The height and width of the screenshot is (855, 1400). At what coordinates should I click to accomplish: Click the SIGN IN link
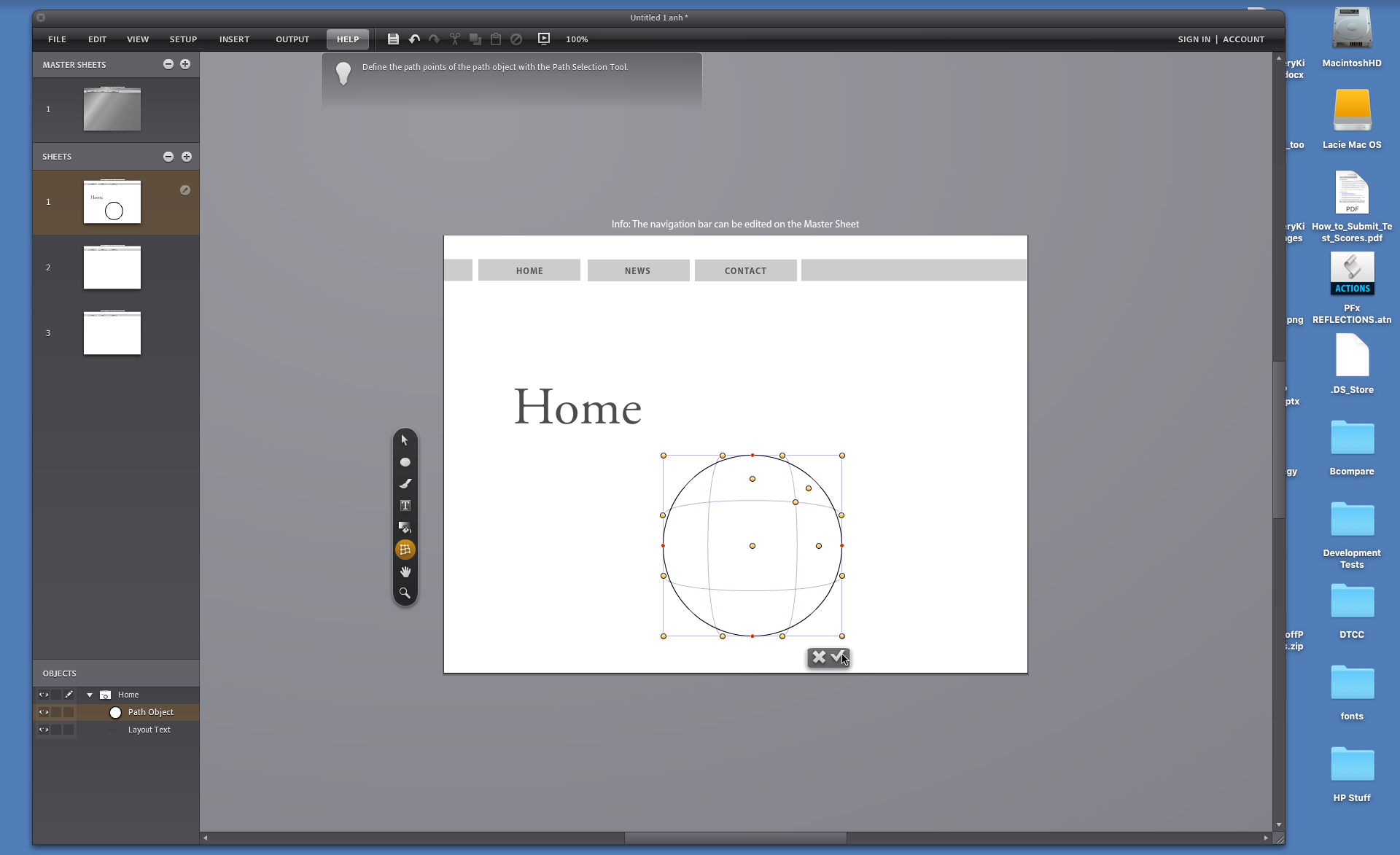1194,39
